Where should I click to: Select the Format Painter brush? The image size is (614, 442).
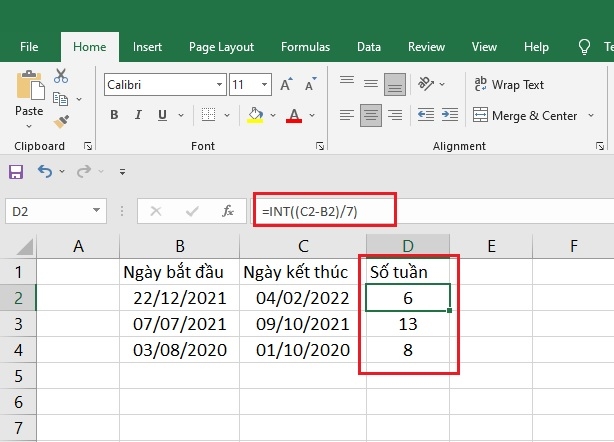click(61, 122)
